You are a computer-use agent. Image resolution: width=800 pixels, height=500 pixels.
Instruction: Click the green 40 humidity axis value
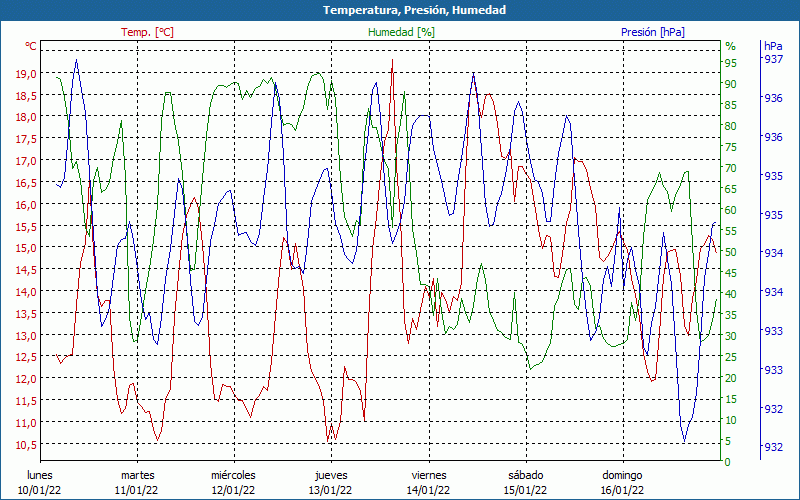[731, 294]
